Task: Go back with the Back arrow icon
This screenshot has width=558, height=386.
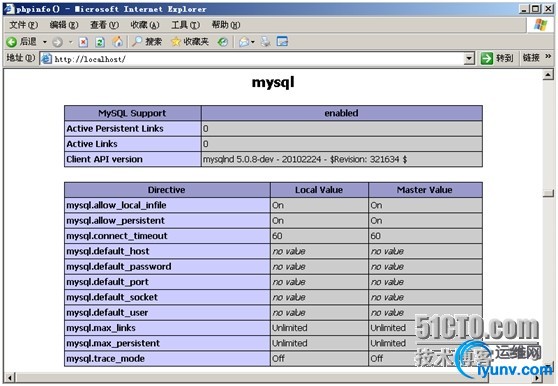Action: coord(11,42)
